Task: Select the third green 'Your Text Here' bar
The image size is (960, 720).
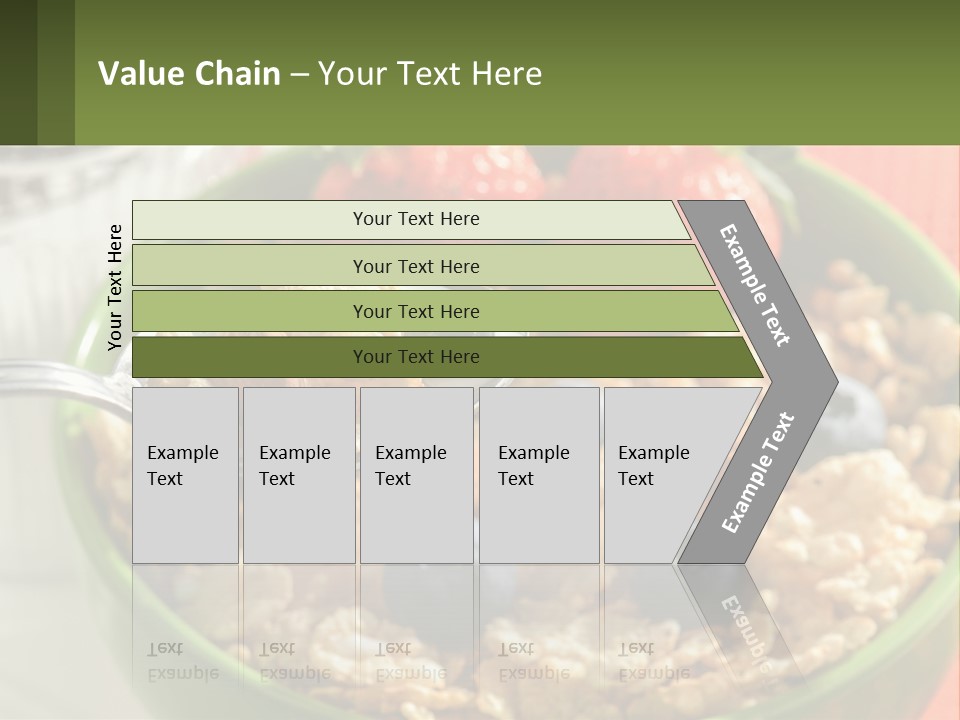Action: [x=435, y=311]
